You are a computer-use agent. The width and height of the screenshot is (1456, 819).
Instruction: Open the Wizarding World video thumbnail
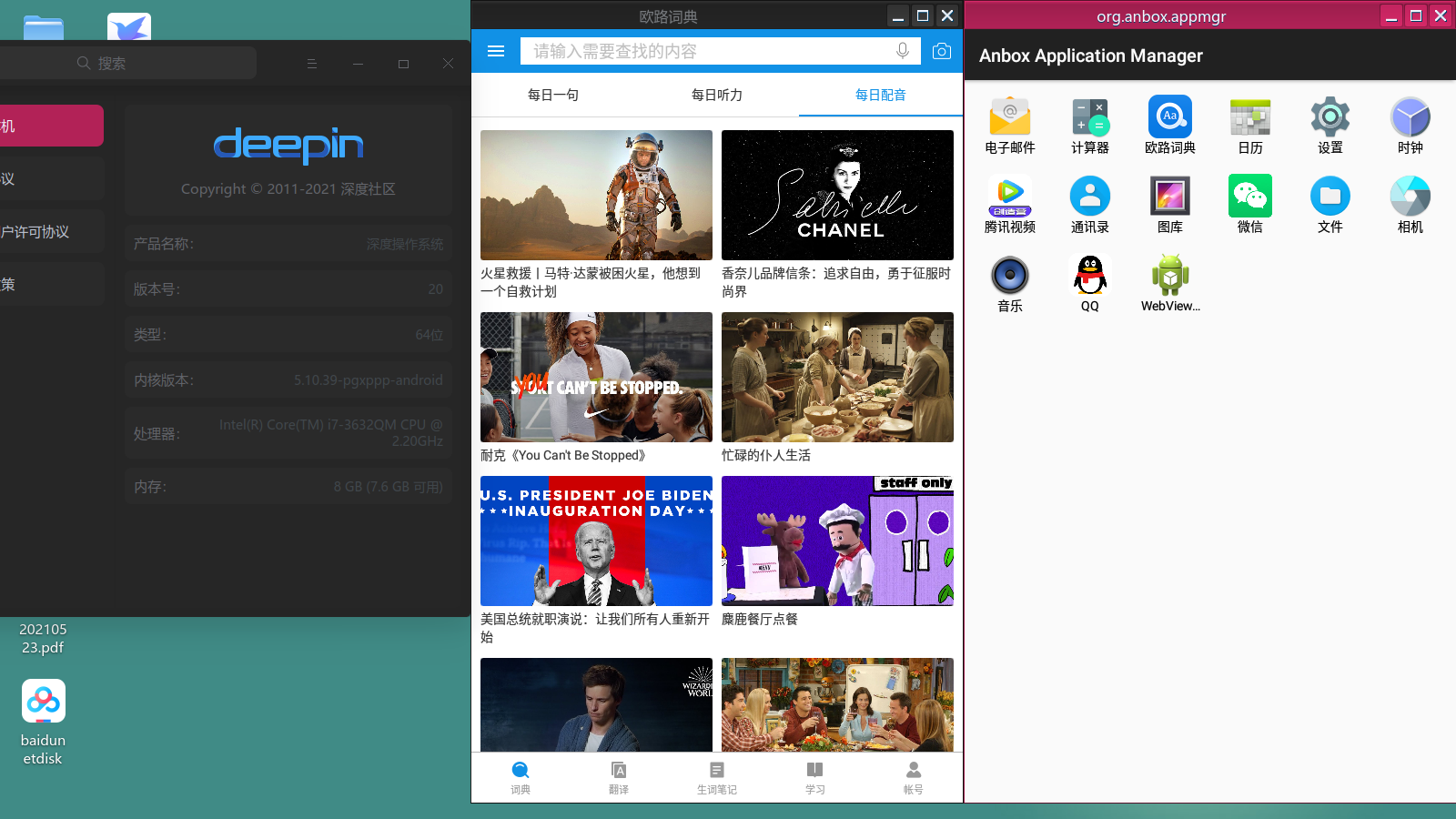[596, 704]
